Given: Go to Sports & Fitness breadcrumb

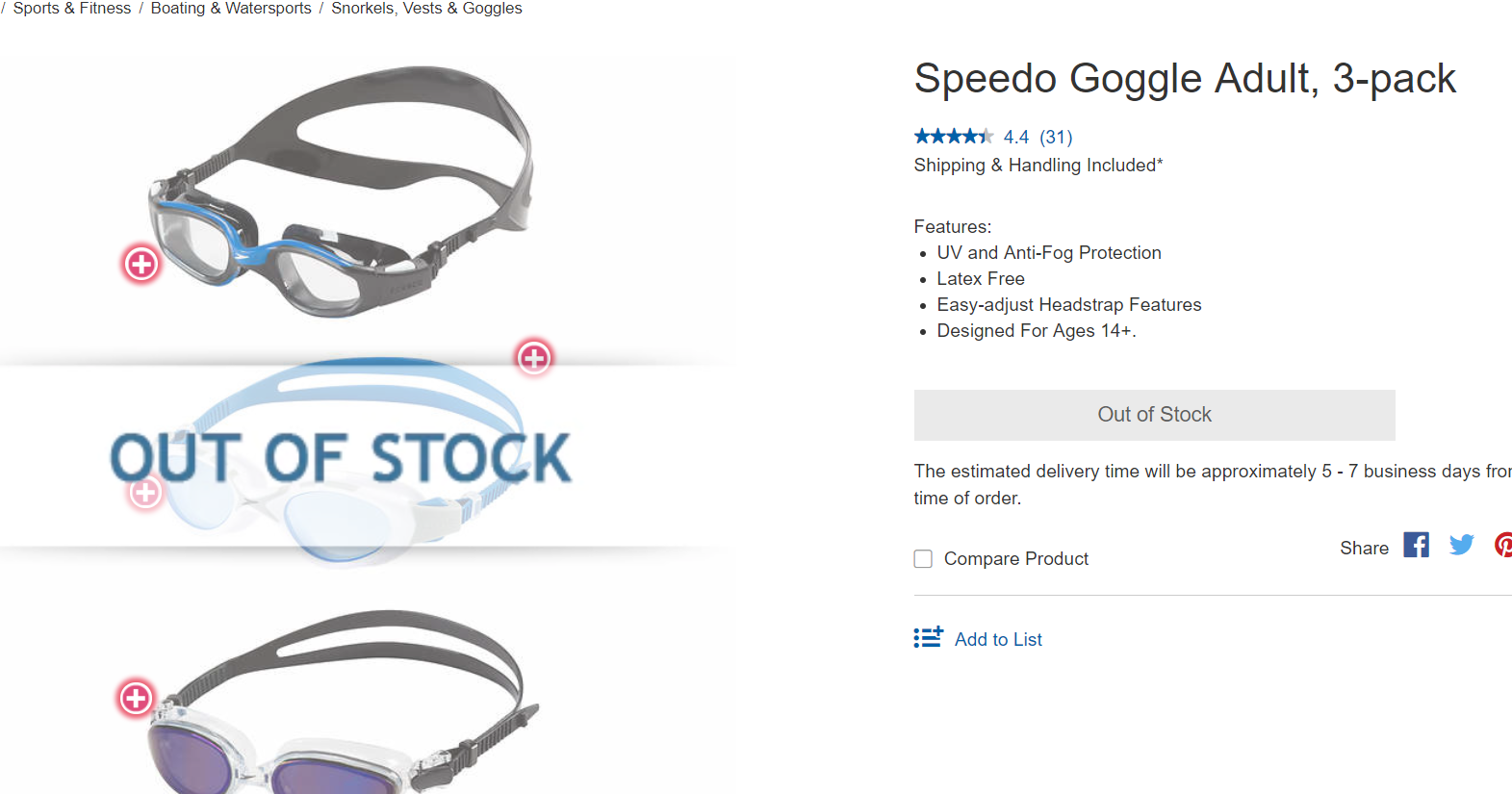Looking at the screenshot, I should tap(72, 9).
